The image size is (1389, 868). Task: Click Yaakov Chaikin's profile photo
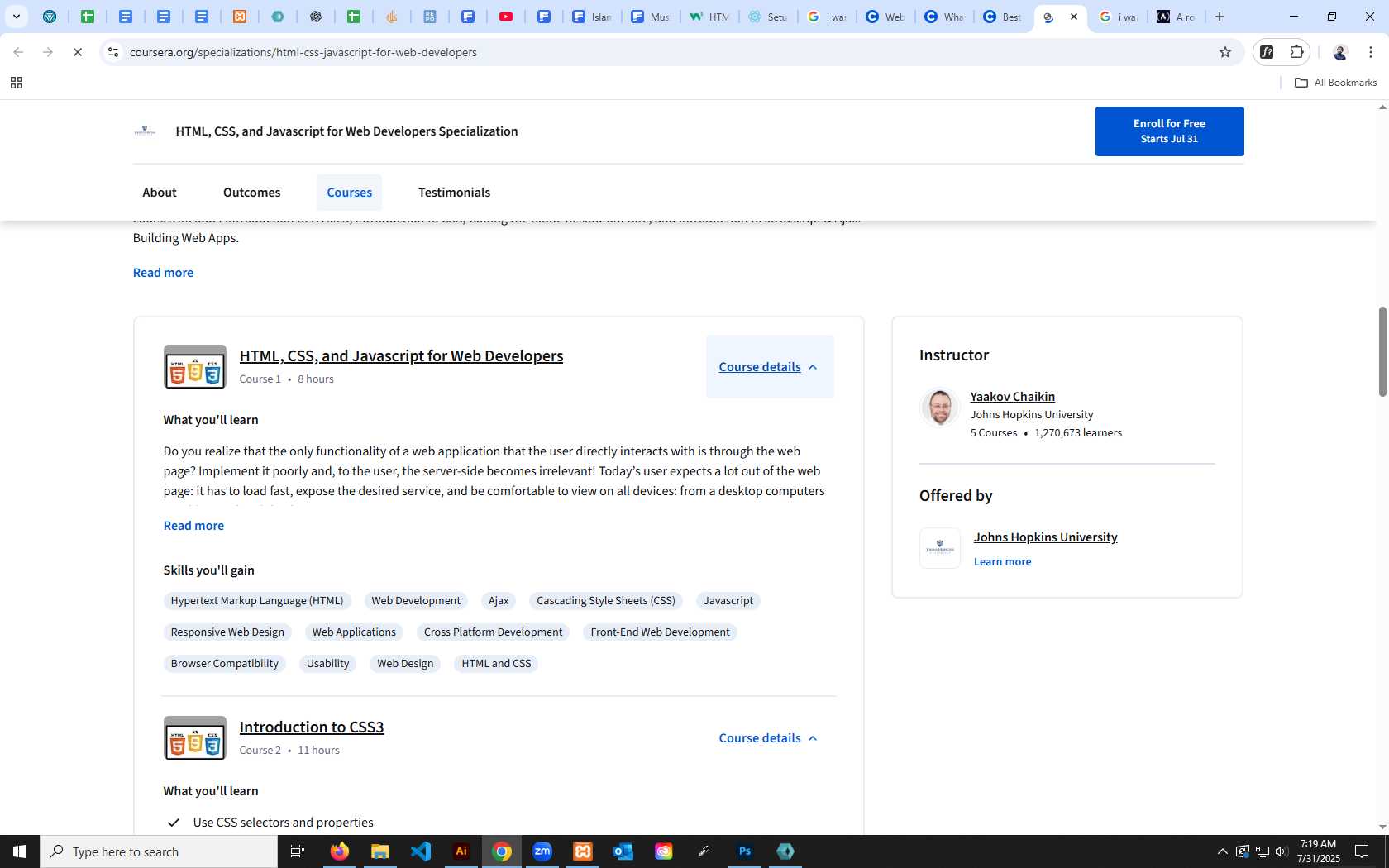pyautogui.click(x=940, y=407)
